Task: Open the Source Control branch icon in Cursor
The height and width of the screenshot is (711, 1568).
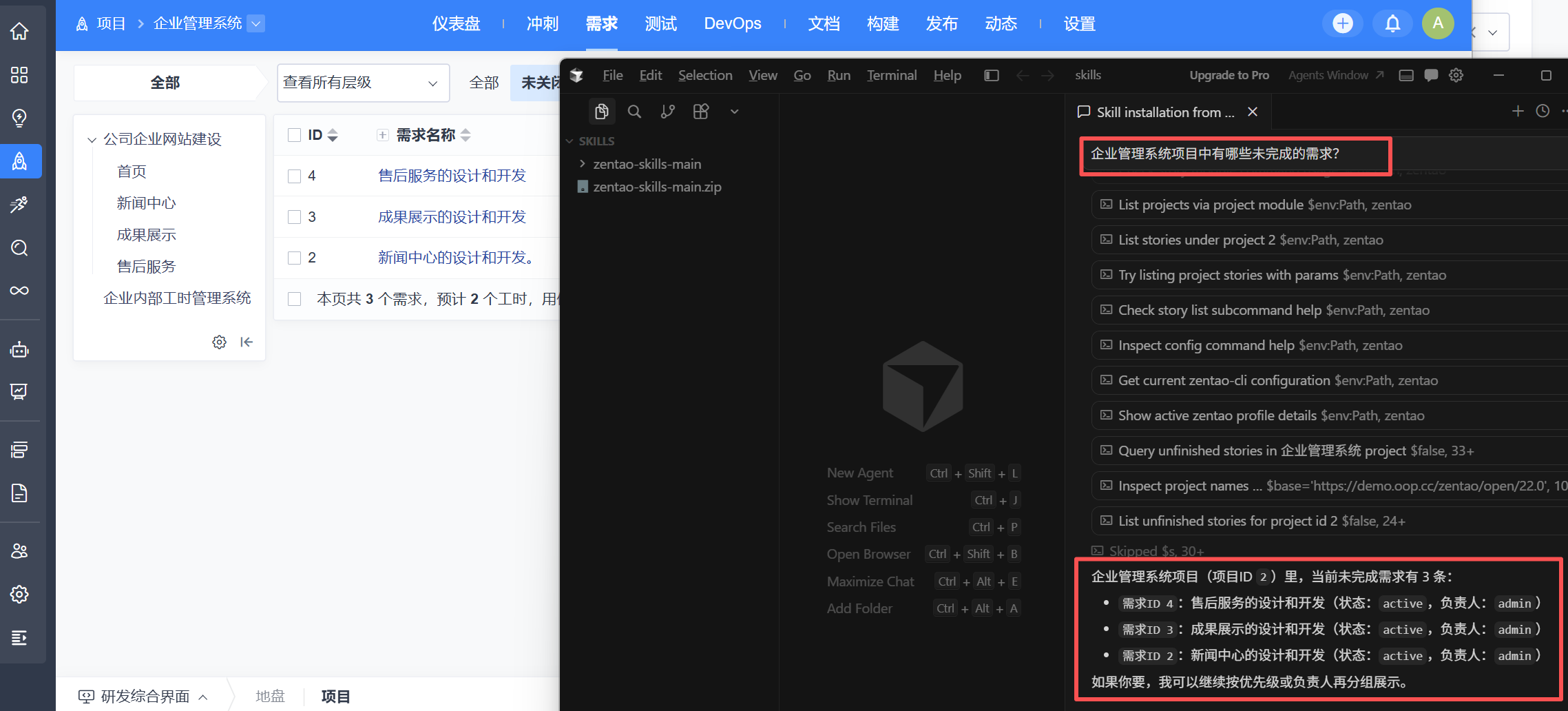Action: 667,112
